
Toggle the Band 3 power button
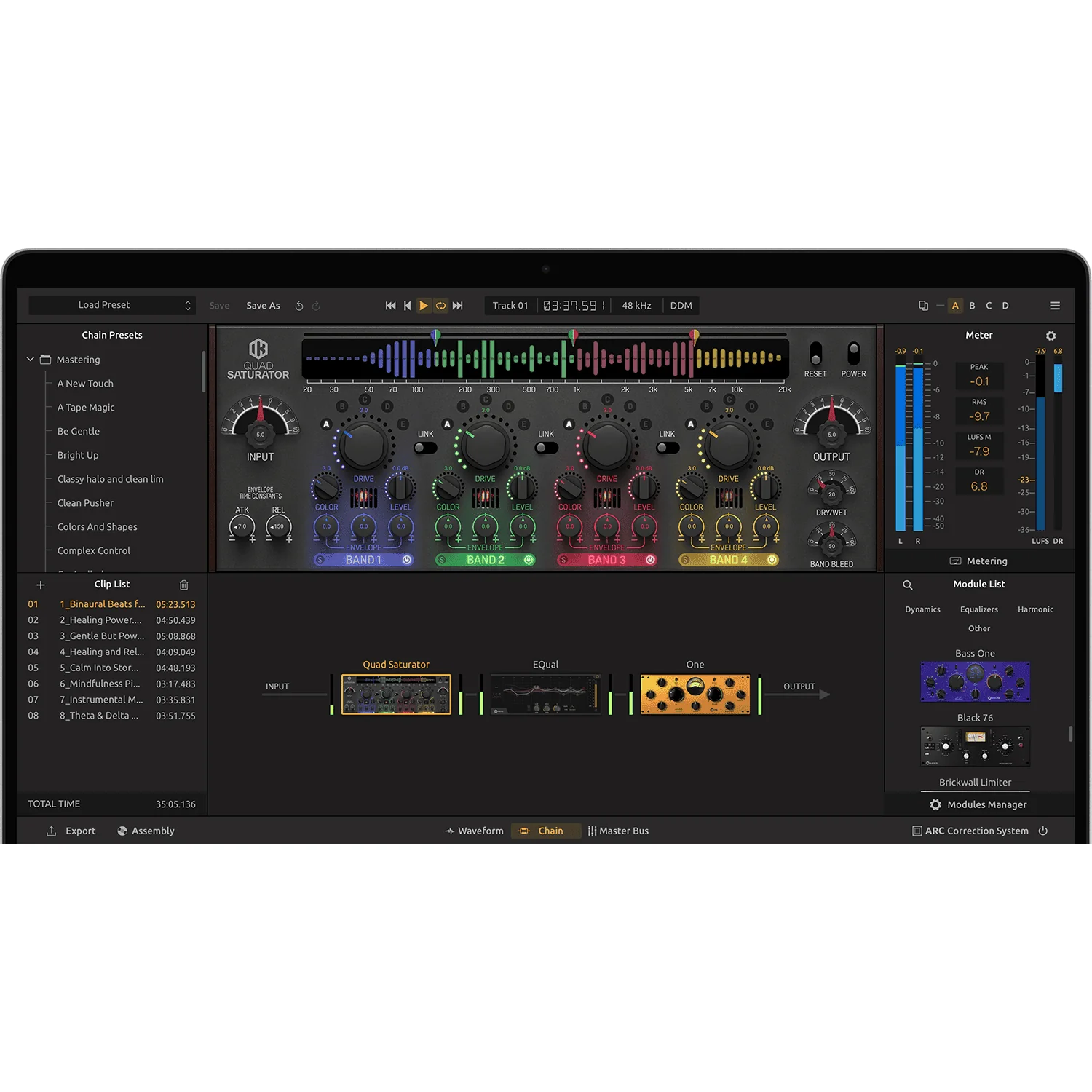pos(650,560)
